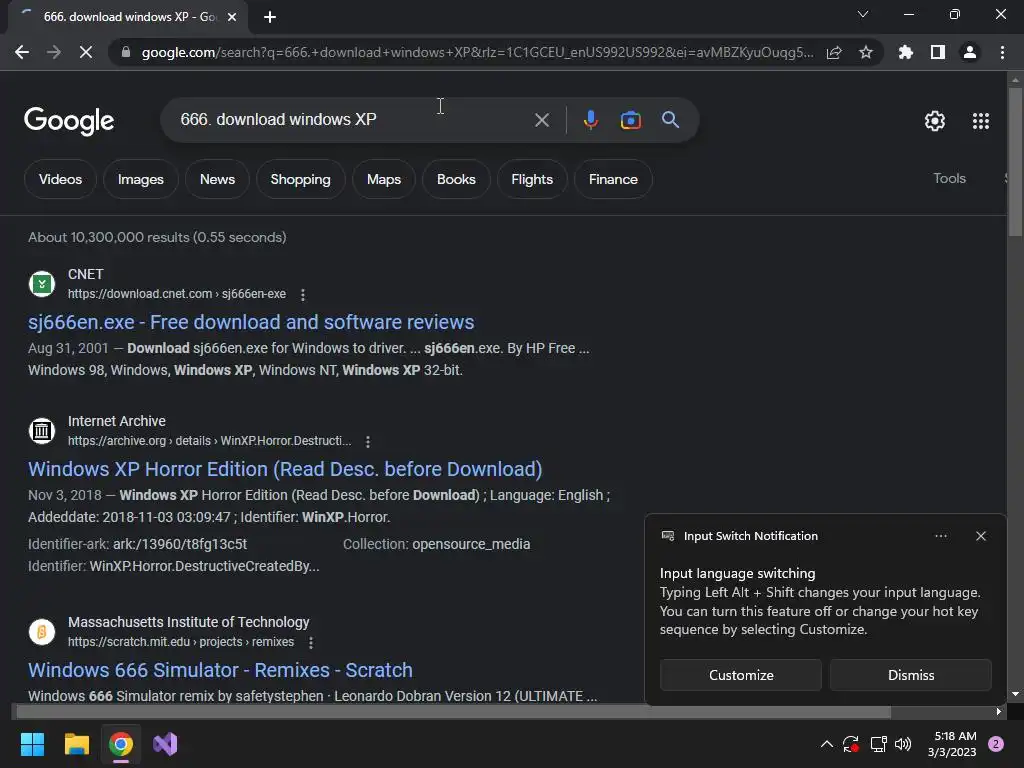Click the network display tray icon

878,744
